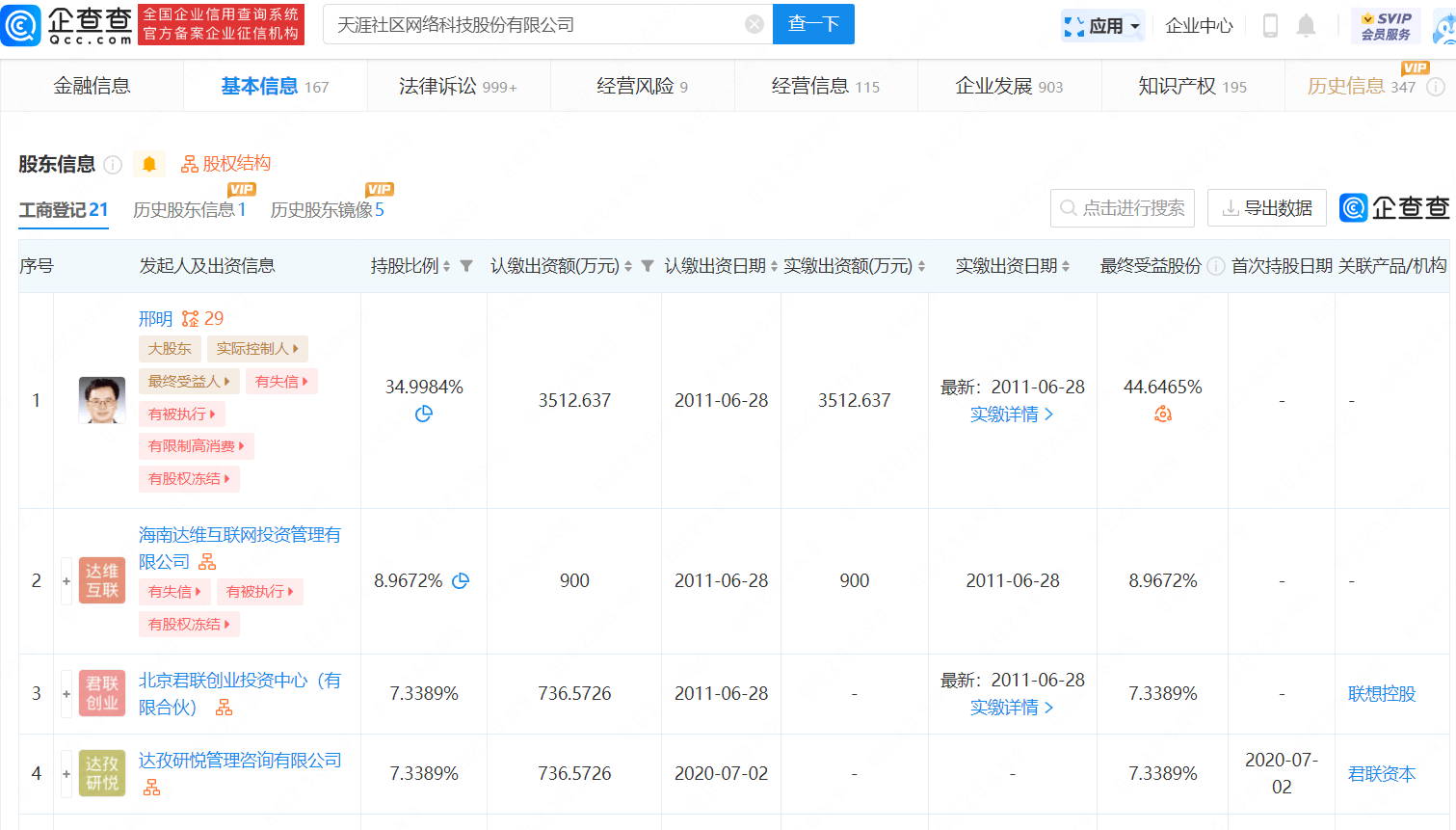Click the orange beneficiary icon below 44.6465%
The height and width of the screenshot is (830, 1456).
point(1162,413)
